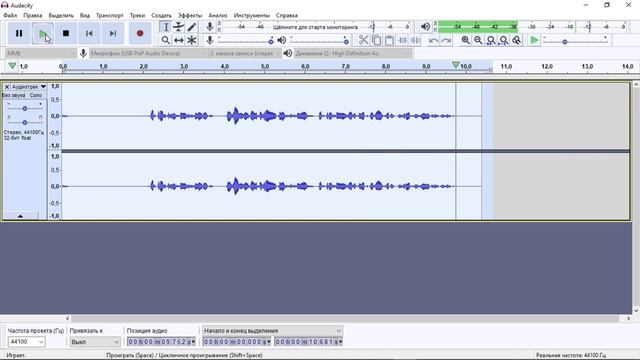Skip to start of track
Image resolution: width=640 pixels, height=360 pixels.
(89, 33)
